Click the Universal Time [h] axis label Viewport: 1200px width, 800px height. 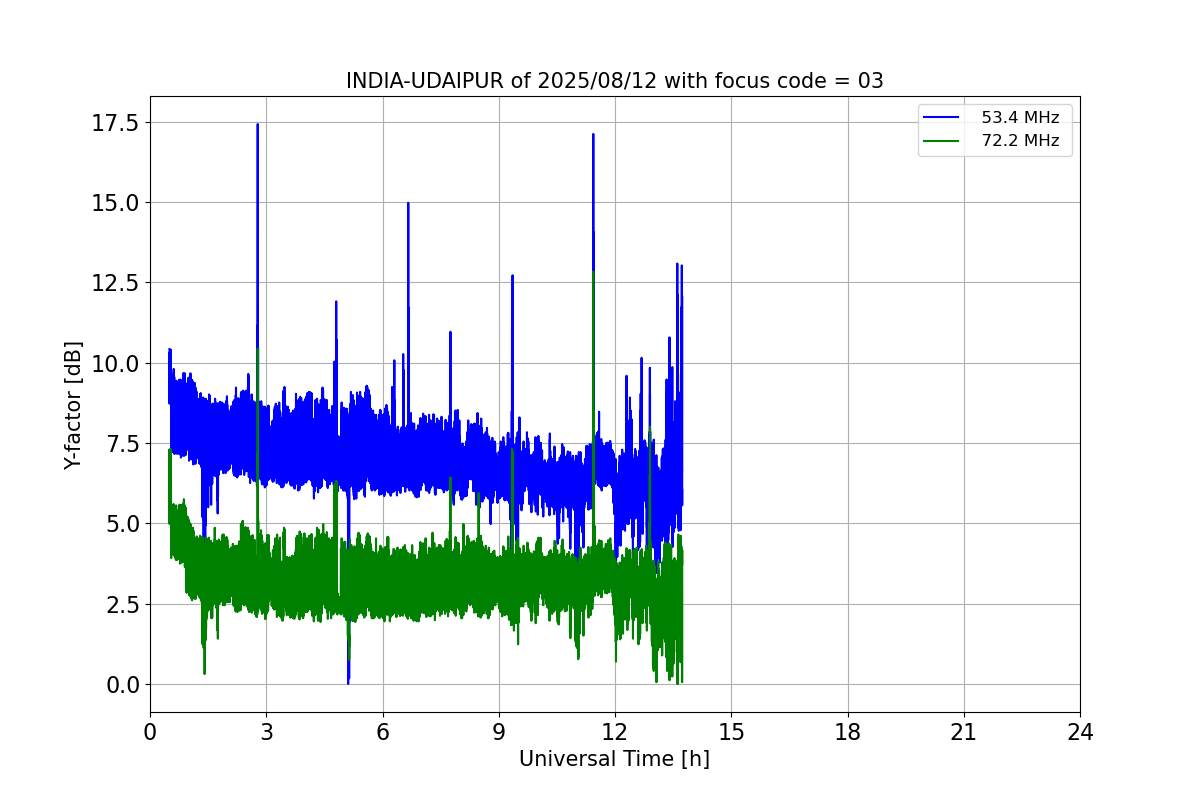click(614, 759)
